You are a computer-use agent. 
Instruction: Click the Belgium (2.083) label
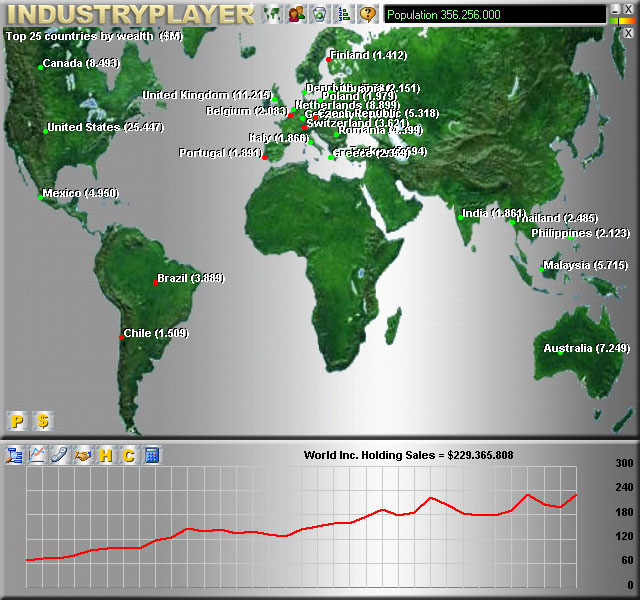[x=247, y=111]
